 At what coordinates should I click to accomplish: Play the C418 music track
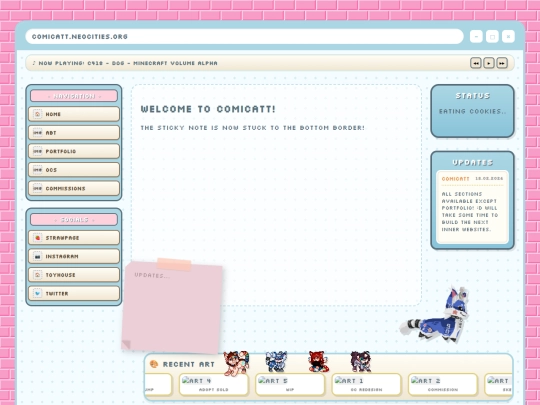489,63
